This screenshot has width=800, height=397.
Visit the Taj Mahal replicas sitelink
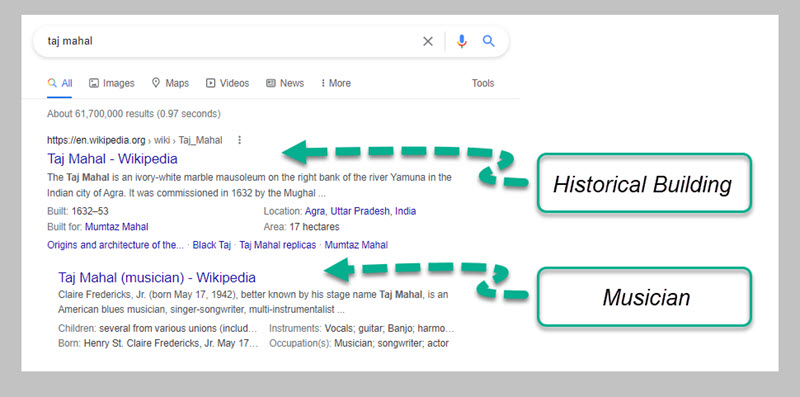click(x=278, y=245)
